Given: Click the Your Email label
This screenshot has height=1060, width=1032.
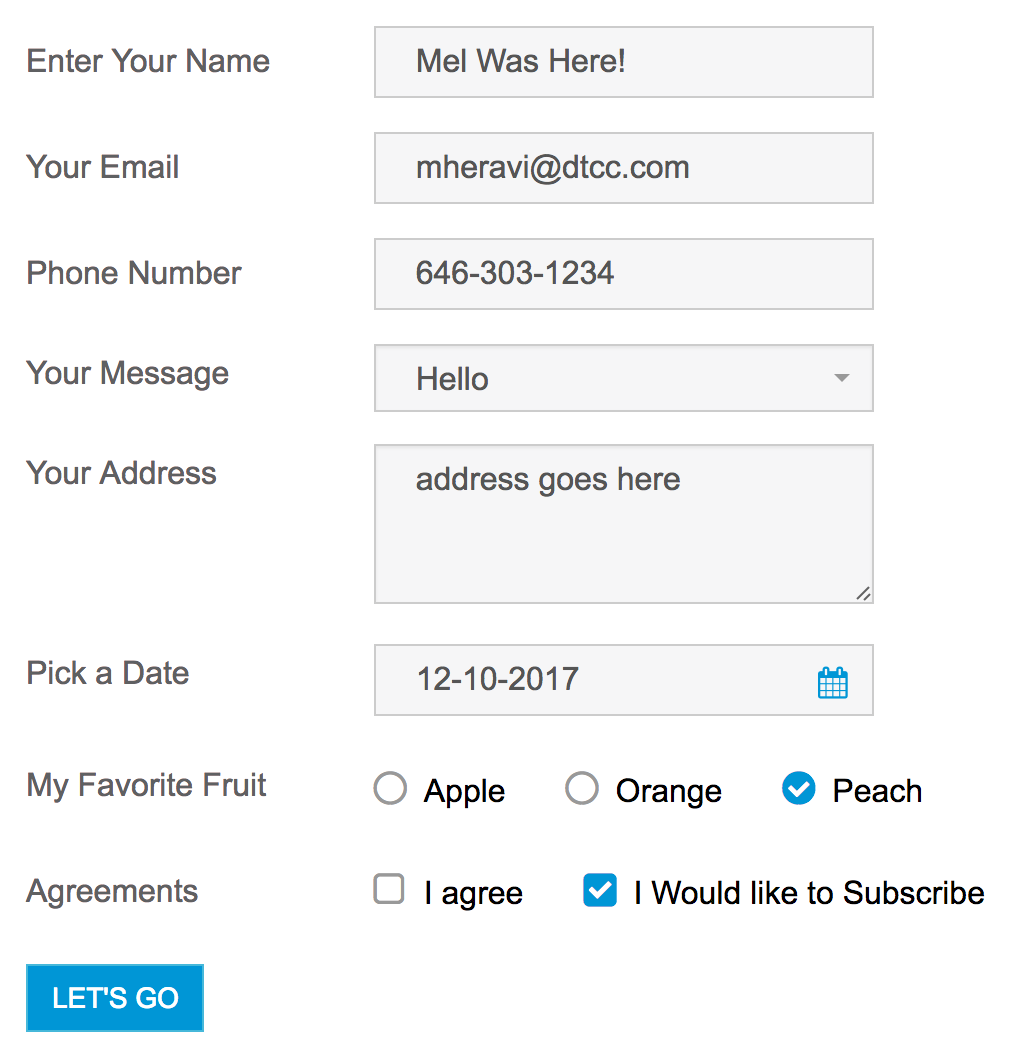Looking at the screenshot, I should (103, 167).
